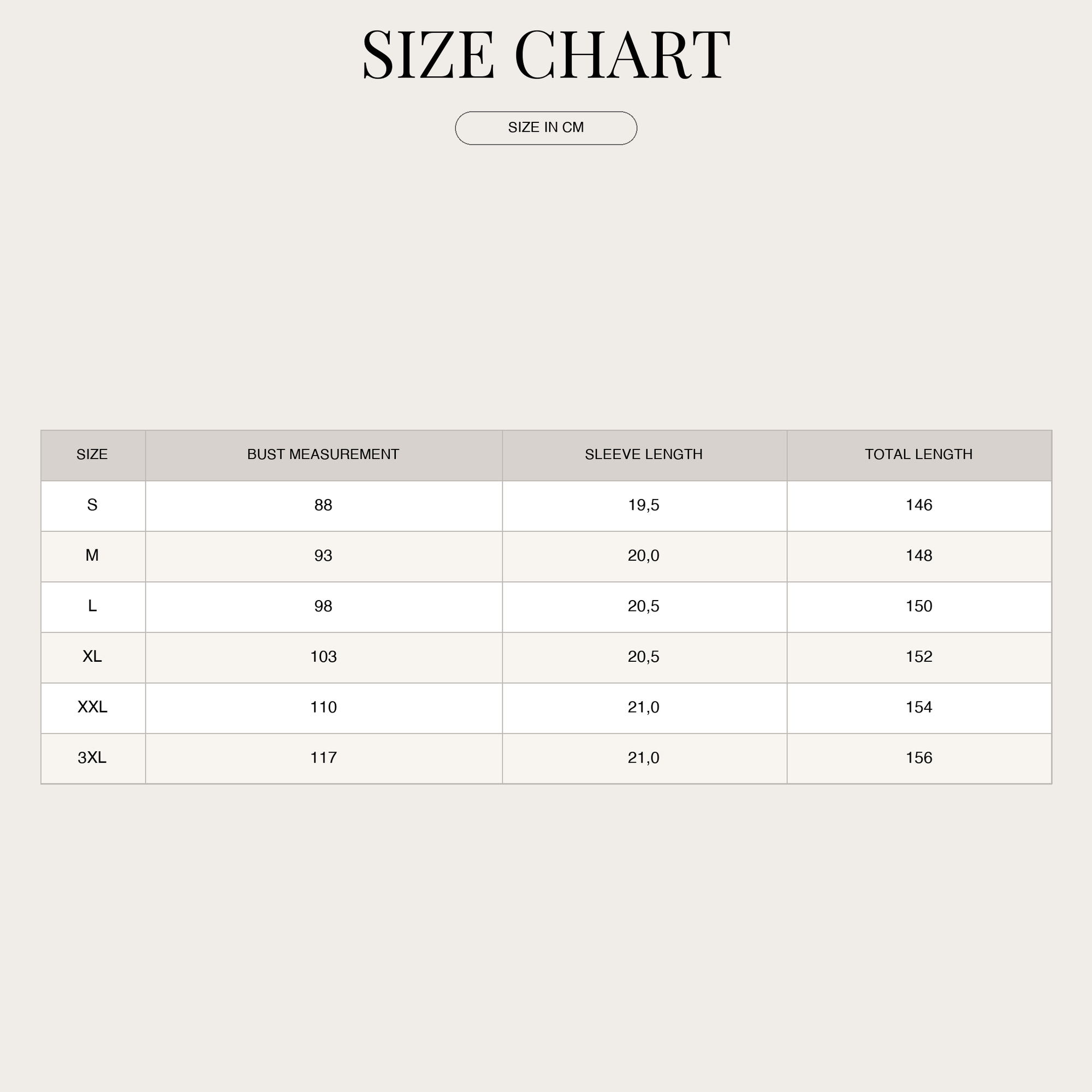
Task: Click the SIZE CHART title
Action: click(546, 55)
